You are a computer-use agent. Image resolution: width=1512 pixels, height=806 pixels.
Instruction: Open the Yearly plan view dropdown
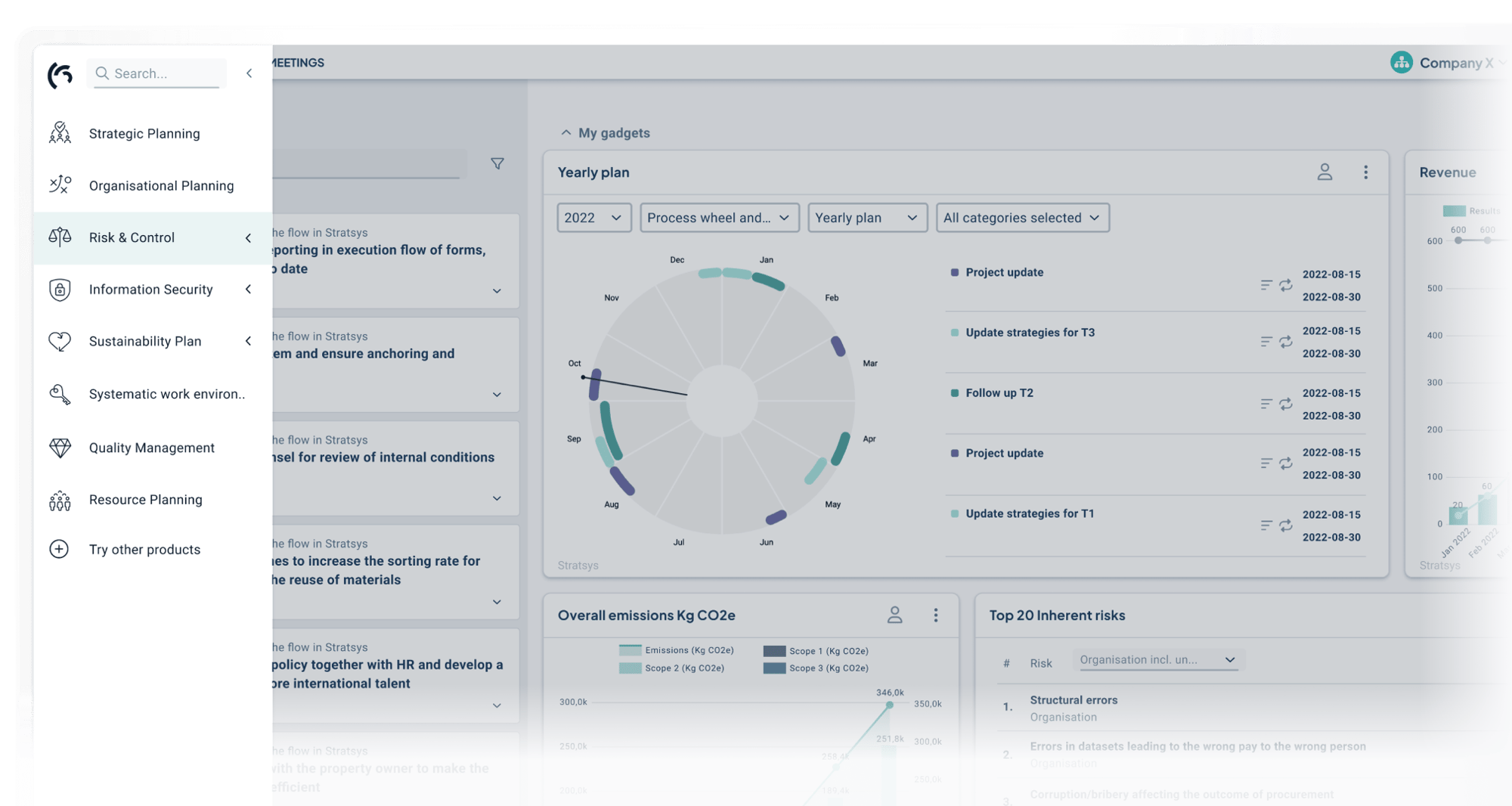point(867,218)
